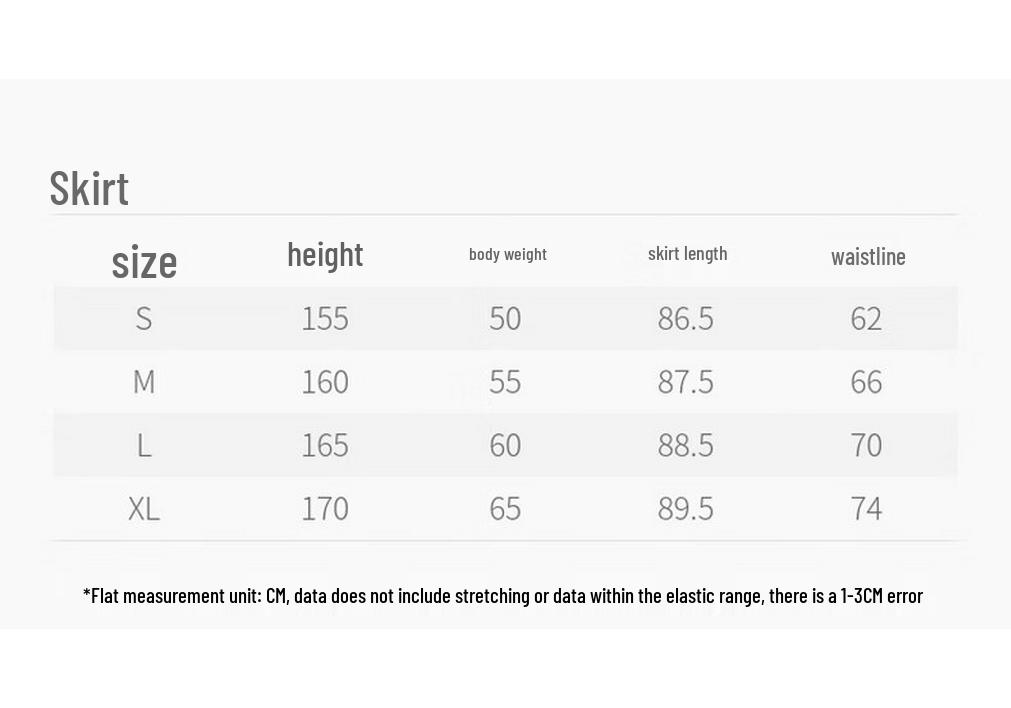Image resolution: width=1011 pixels, height=708 pixels.
Task: Click waistline value 74
Action: (x=866, y=509)
